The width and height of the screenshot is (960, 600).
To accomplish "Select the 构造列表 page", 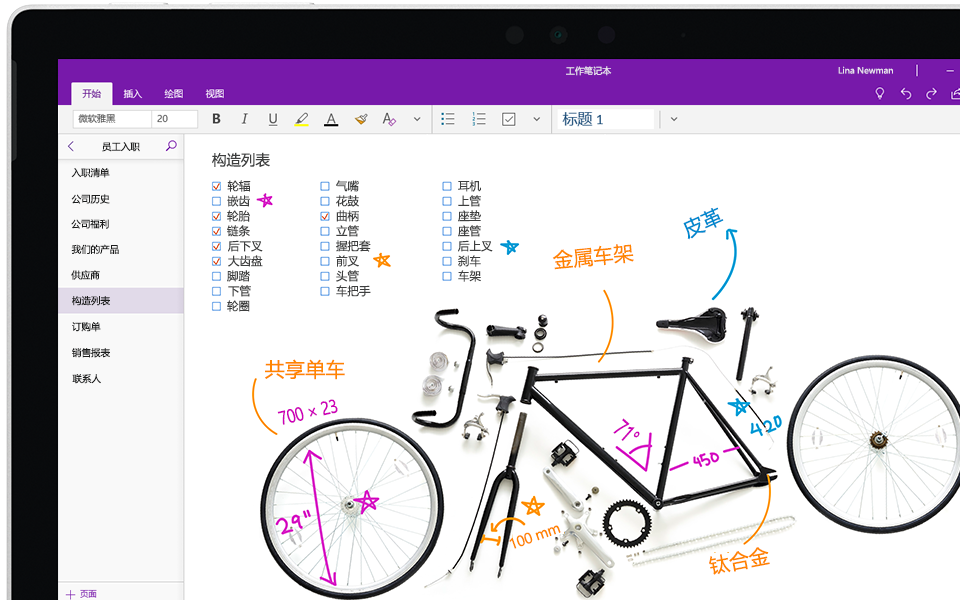I will click(121, 301).
